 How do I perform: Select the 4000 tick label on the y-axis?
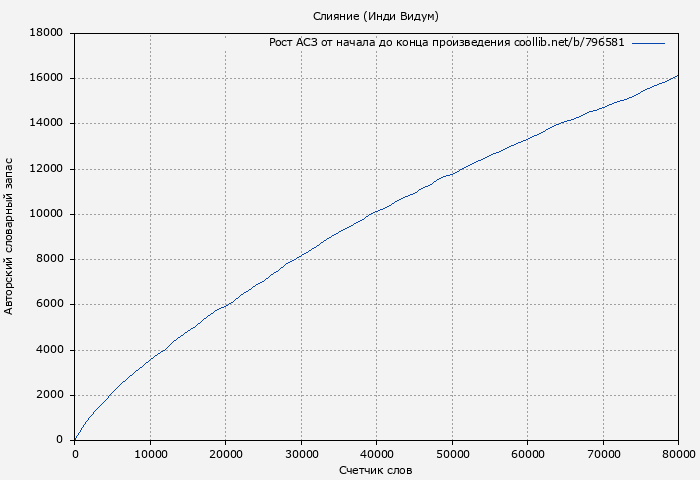tap(50, 350)
